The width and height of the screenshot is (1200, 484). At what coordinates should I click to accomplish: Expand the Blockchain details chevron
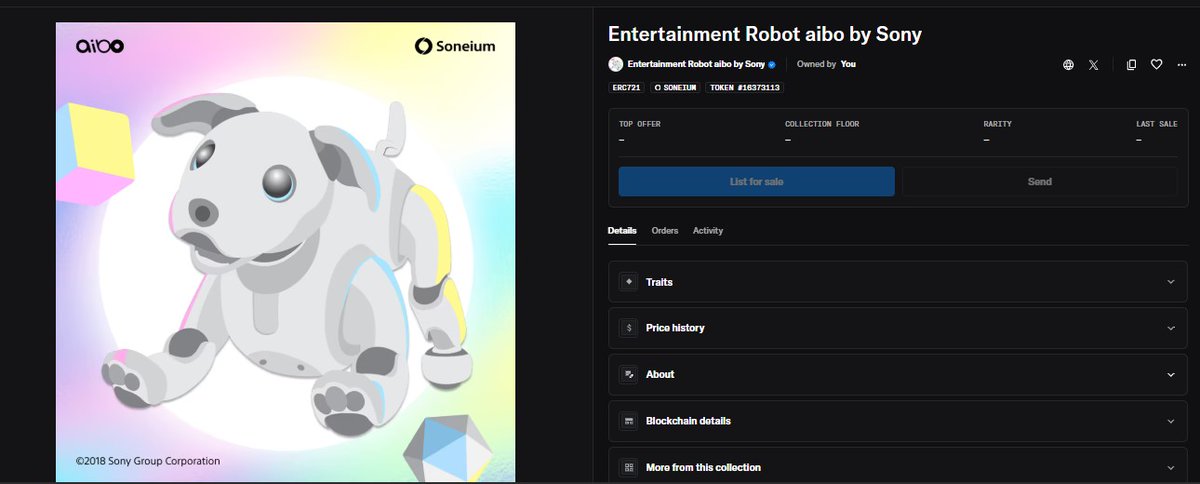[1171, 421]
